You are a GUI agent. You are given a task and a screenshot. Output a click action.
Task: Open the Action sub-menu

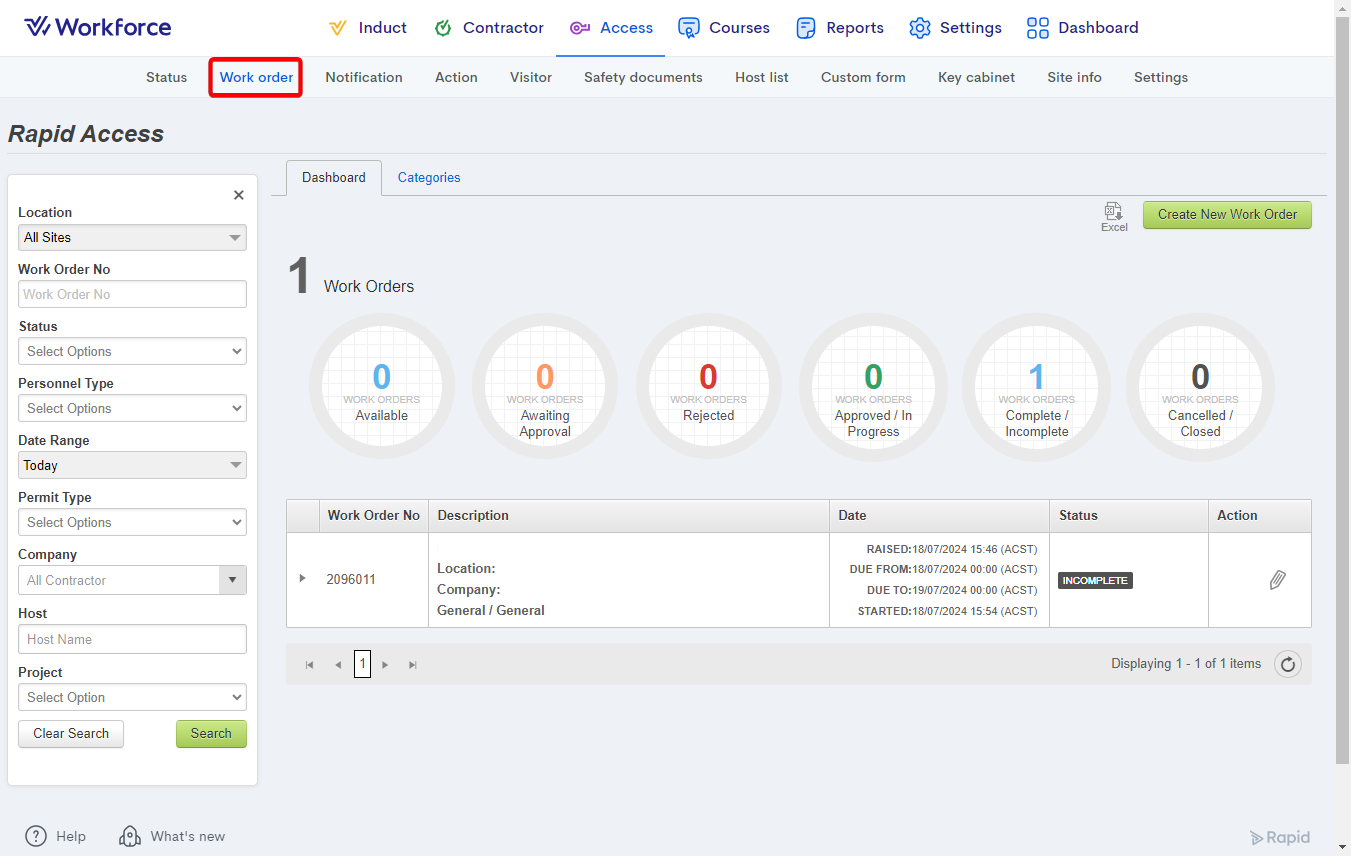pyautogui.click(x=456, y=77)
